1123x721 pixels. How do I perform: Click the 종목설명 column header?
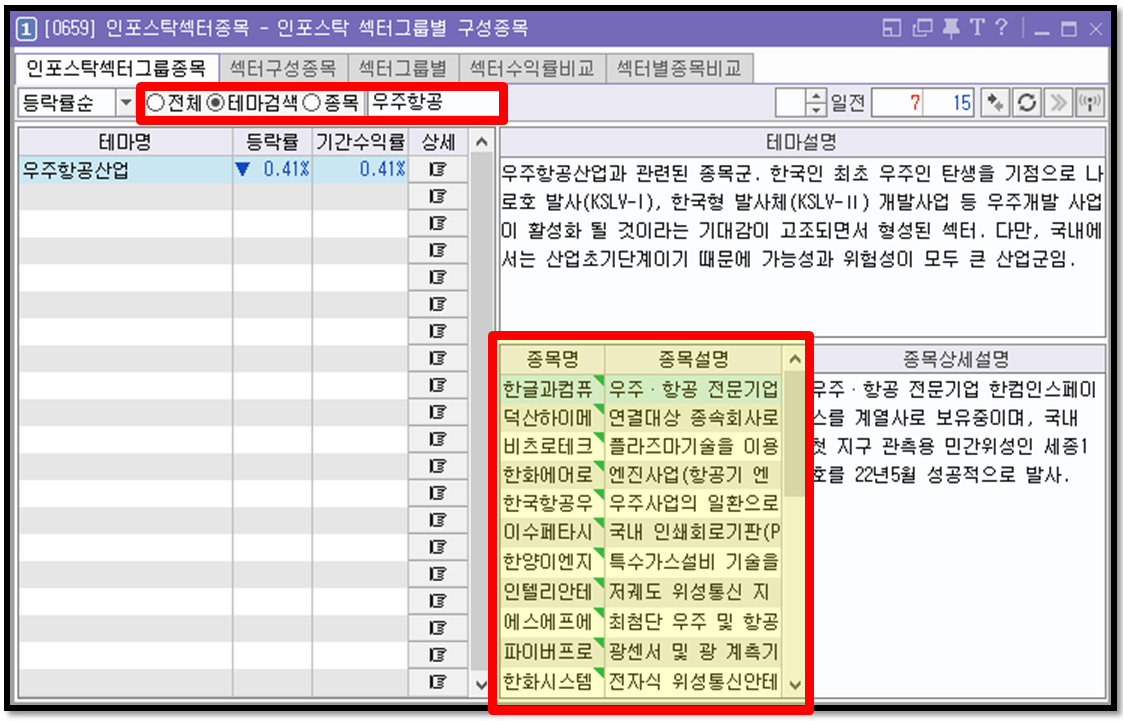pyautogui.click(x=693, y=359)
